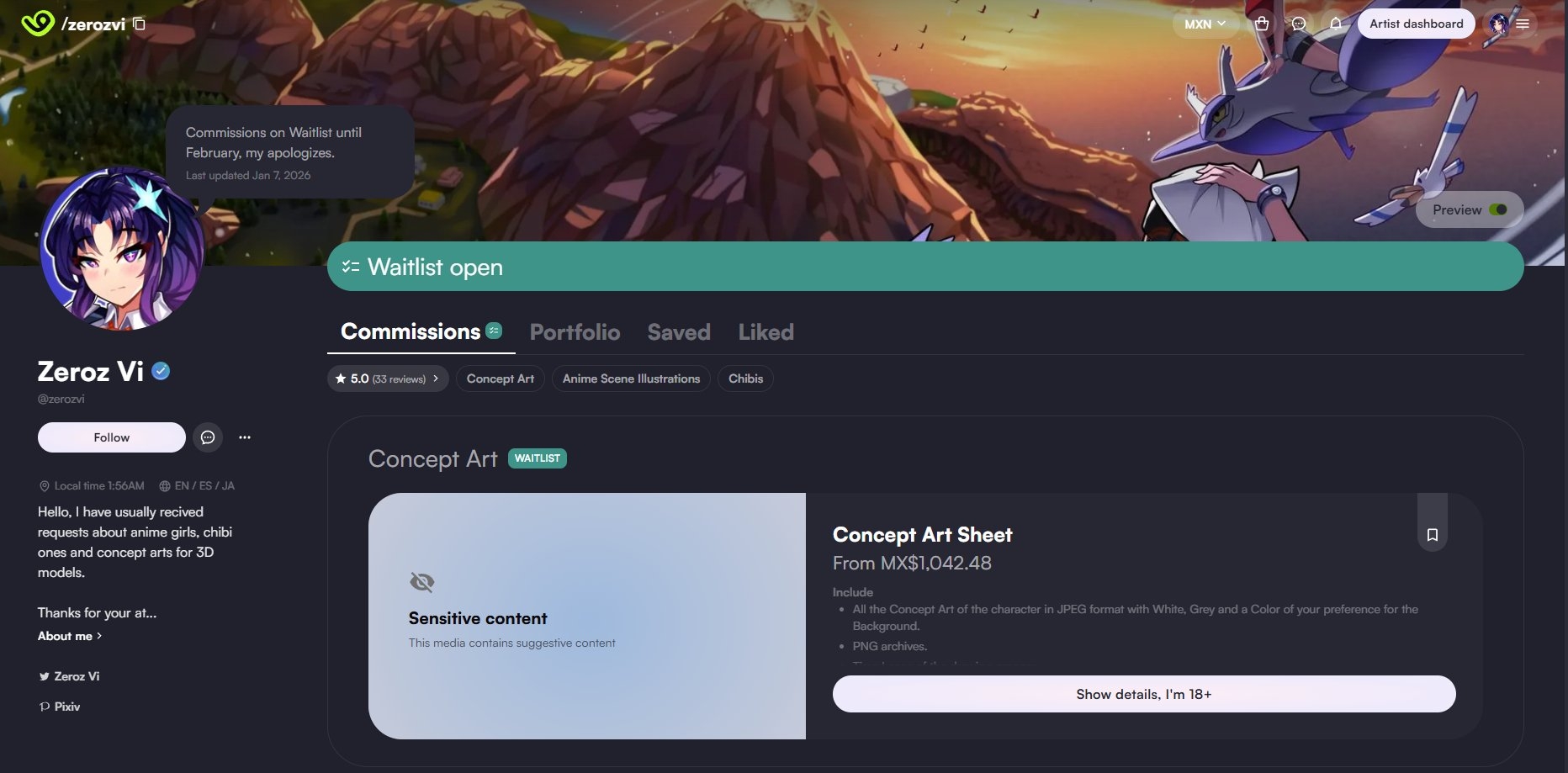Open the notifications bell
The height and width of the screenshot is (773, 1568).
click(x=1336, y=24)
